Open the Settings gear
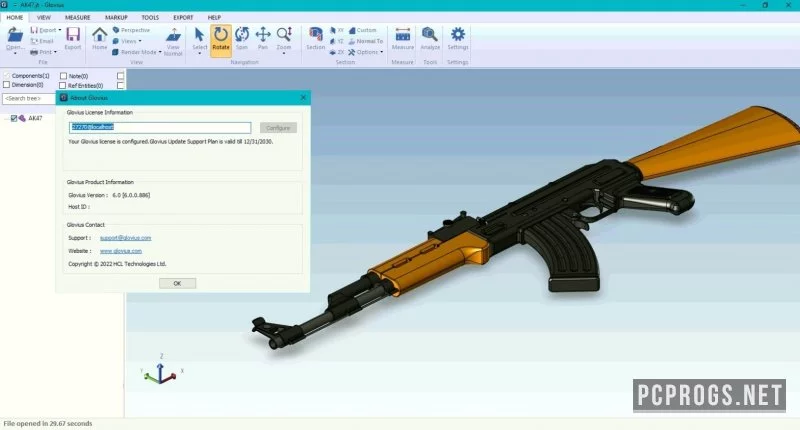Screen dimensions: 800x430 458,35
